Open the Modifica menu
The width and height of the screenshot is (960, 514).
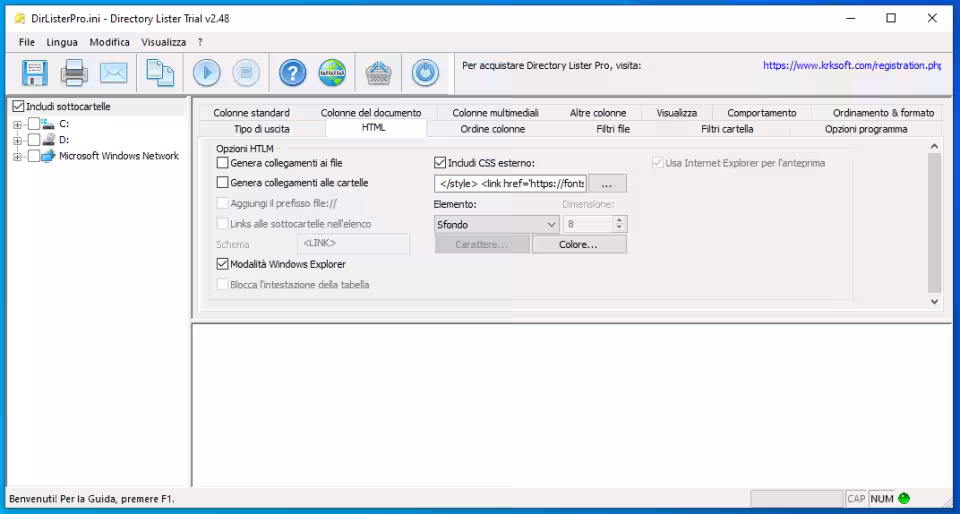(109, 42)
